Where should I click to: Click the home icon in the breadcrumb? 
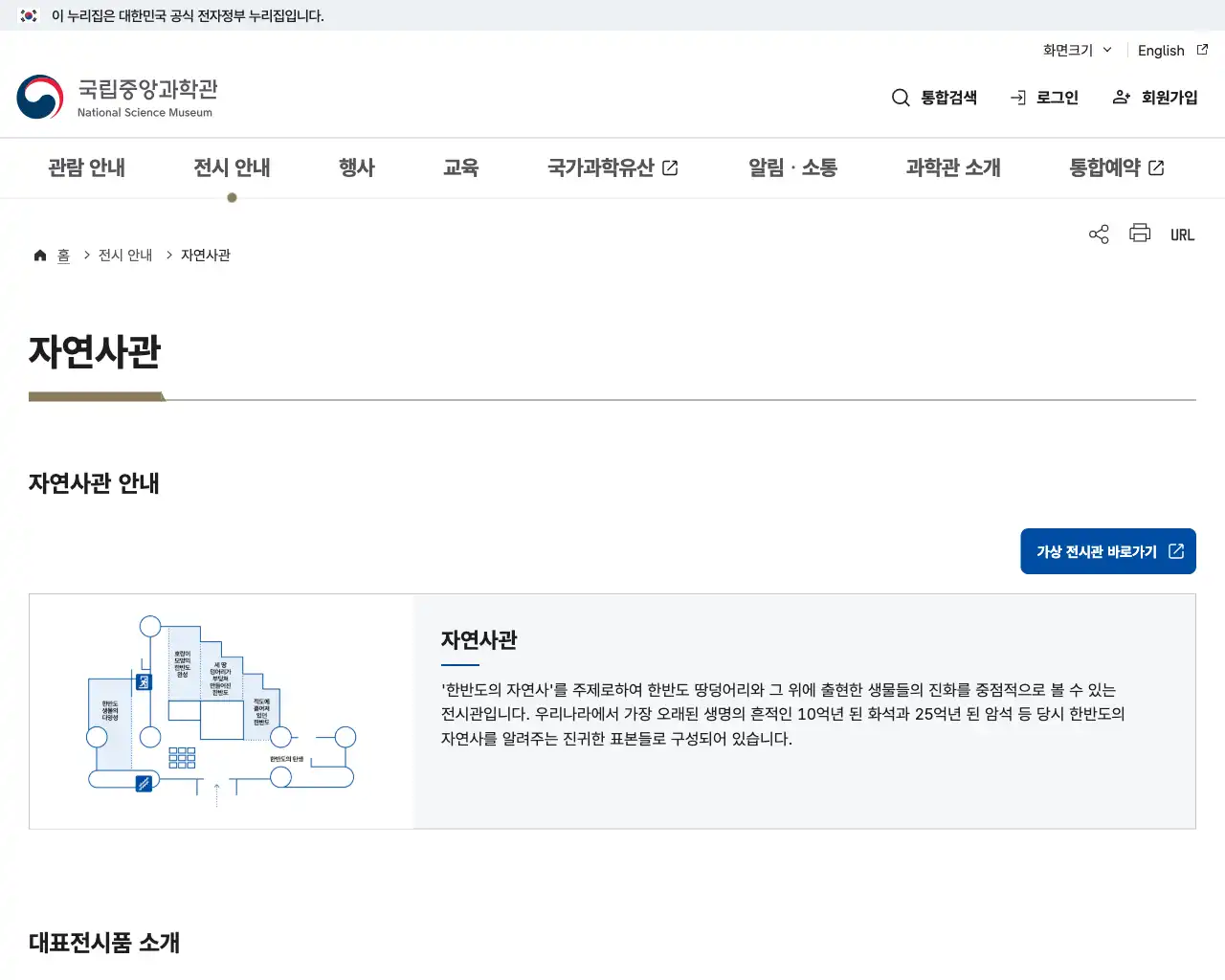pyautogui.click(x=39, y=255)
